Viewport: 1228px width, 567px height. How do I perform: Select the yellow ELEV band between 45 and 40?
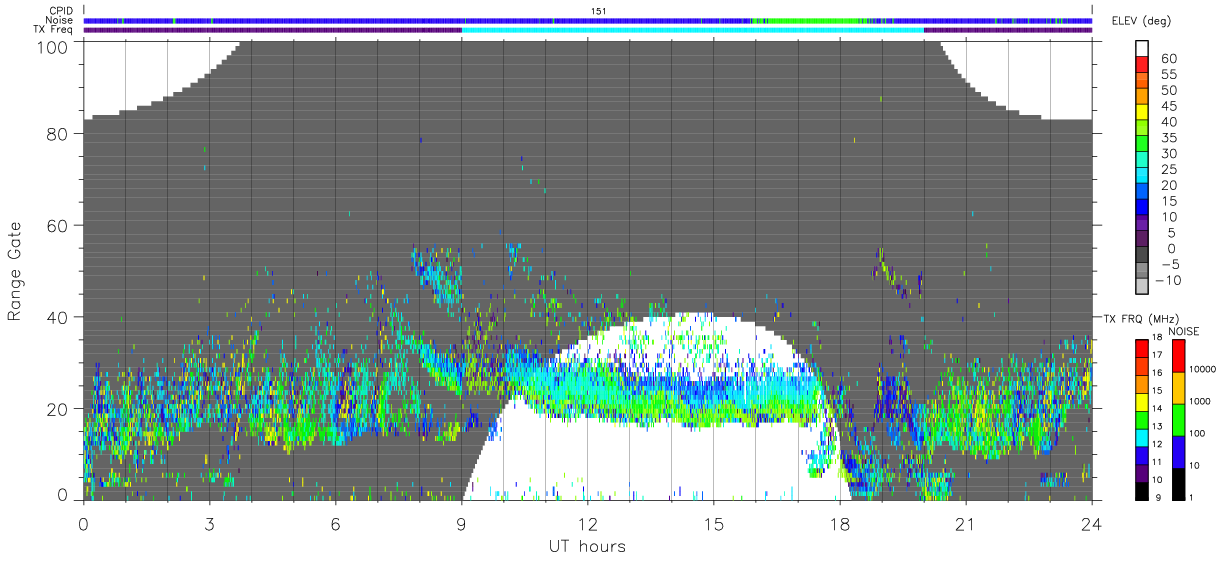point(1142,114)
